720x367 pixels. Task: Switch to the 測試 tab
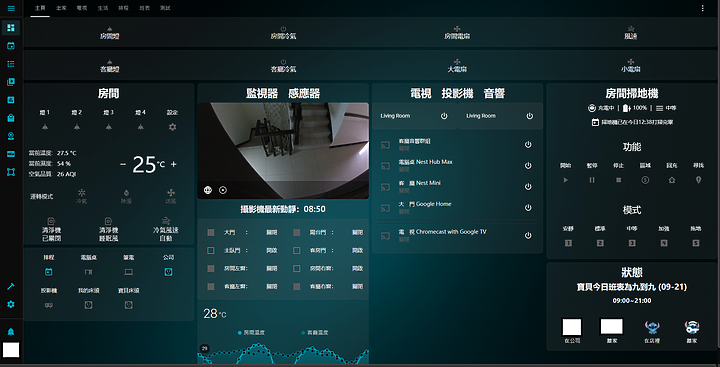tap(165, 8)
